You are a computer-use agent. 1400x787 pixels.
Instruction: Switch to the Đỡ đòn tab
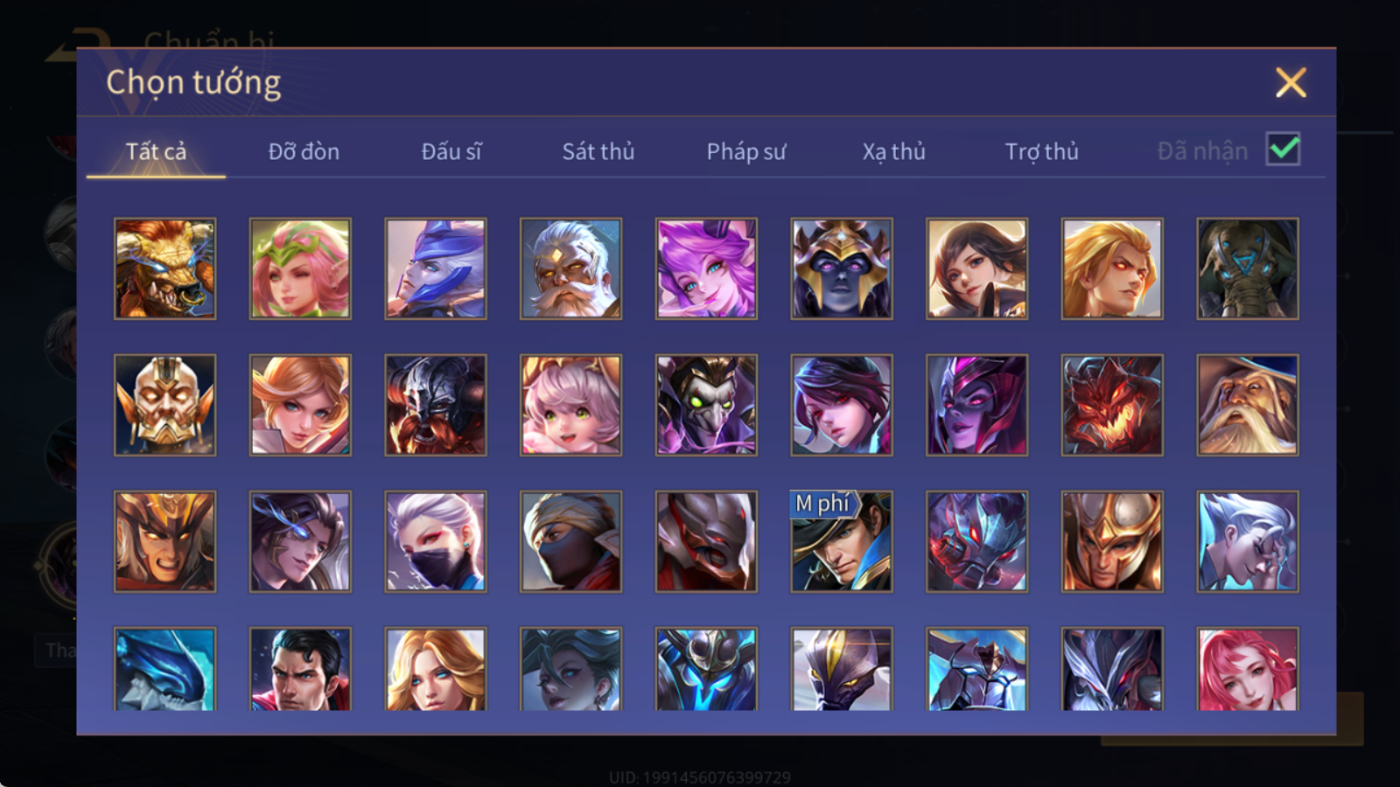[304, 151]
